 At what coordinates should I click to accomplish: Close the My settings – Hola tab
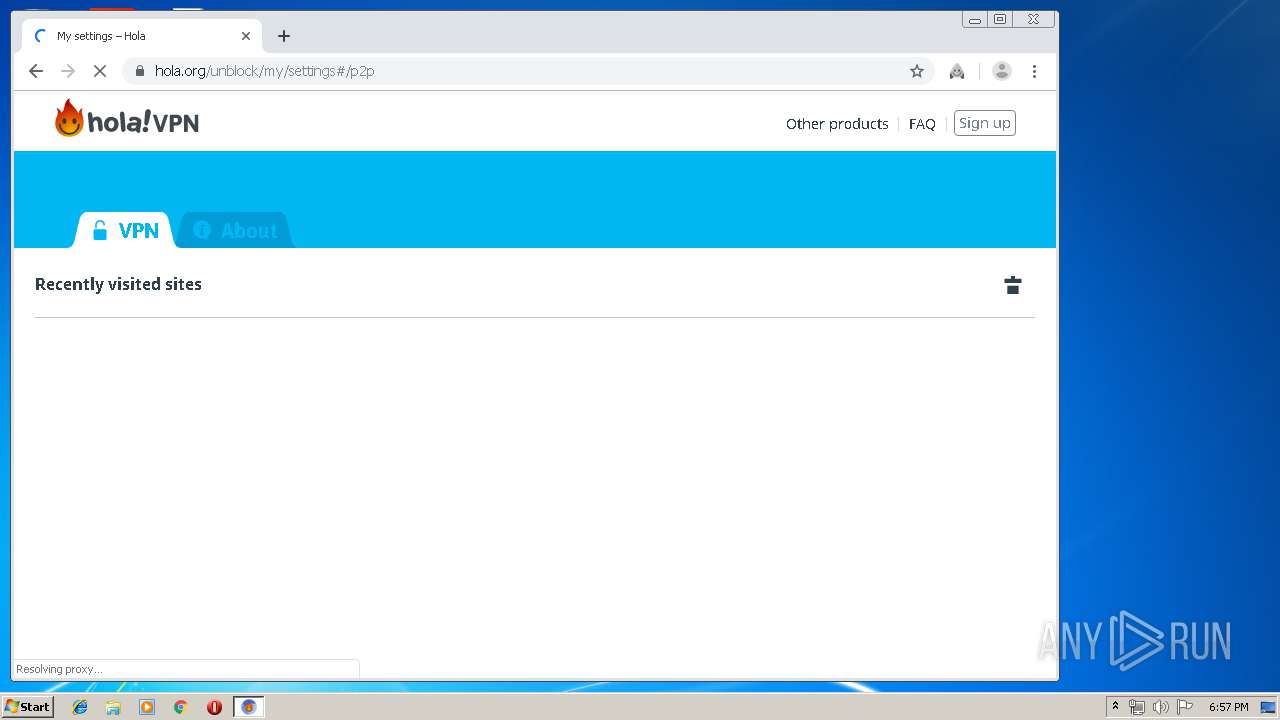pos(246,36)
